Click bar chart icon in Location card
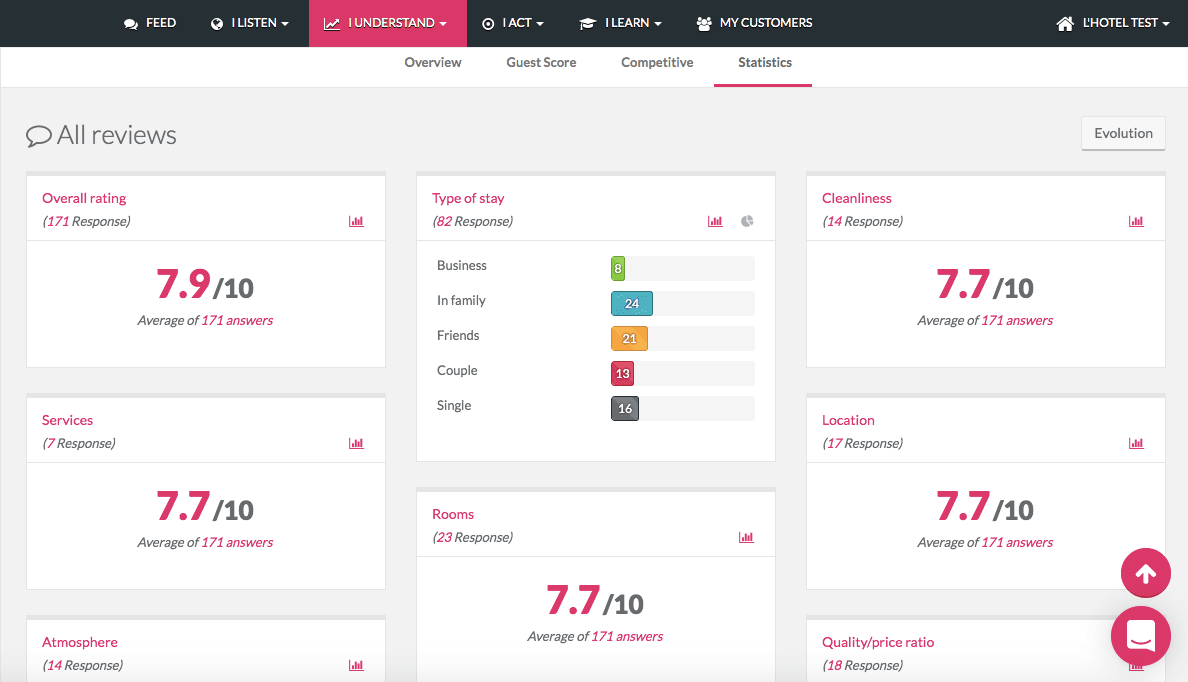 1136,443
